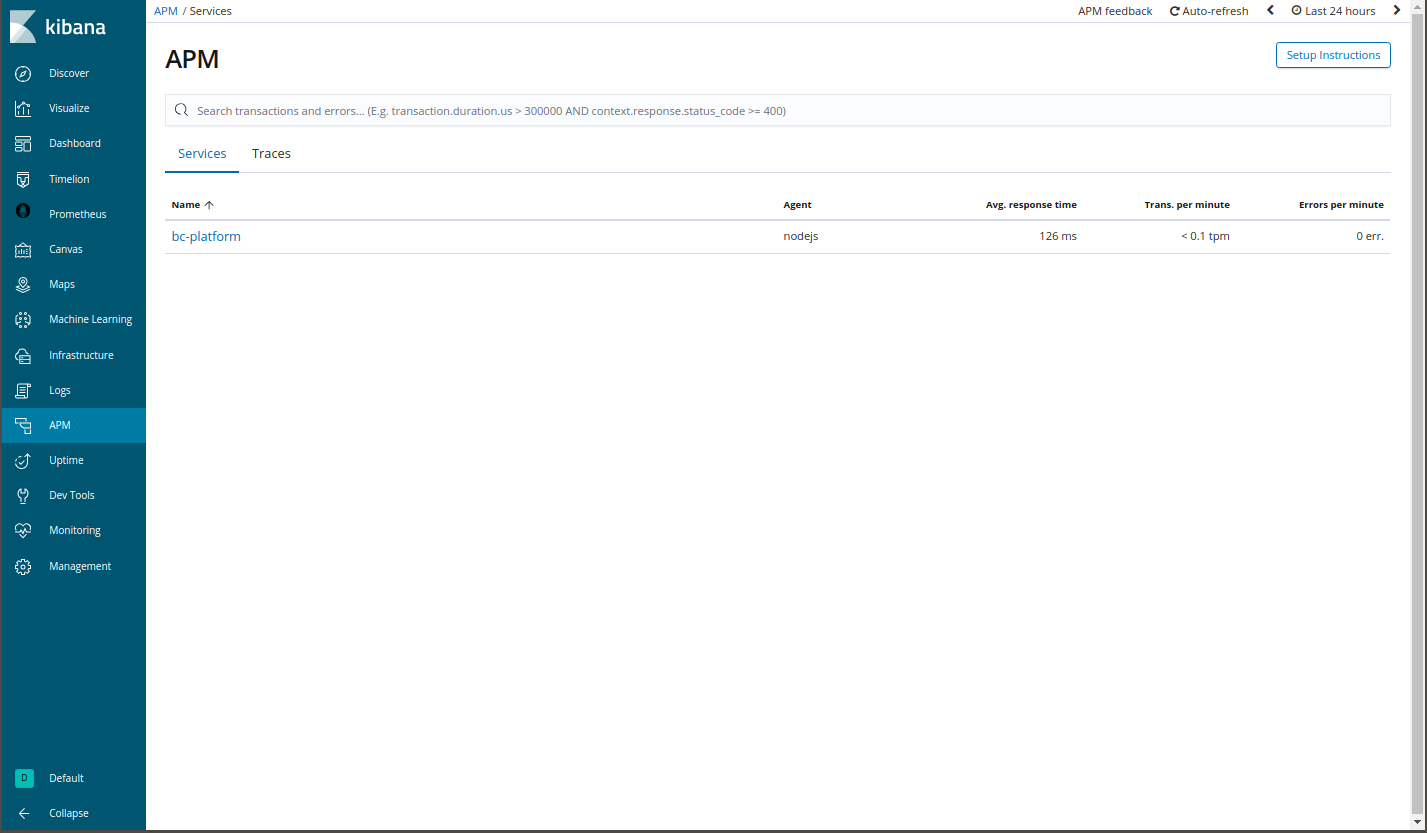Screen dimensions: 1427x833
Task: Open Discover compass icon
Action: (x=24, y=73)
